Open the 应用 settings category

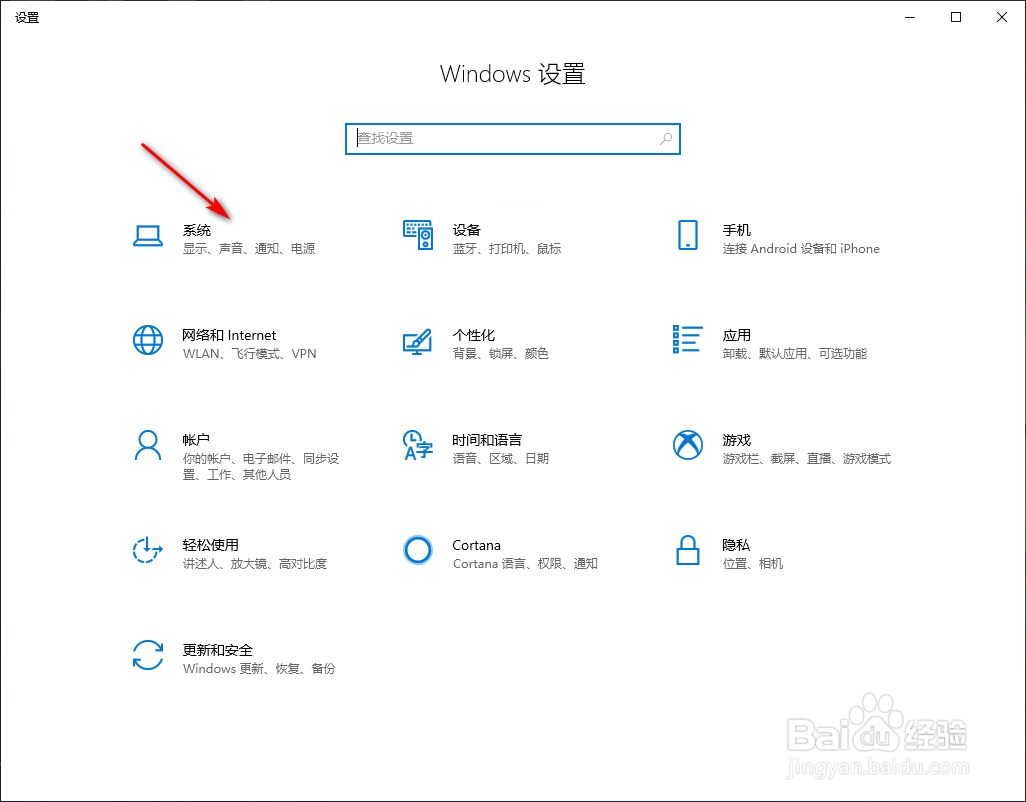click(x=737, y=335)
